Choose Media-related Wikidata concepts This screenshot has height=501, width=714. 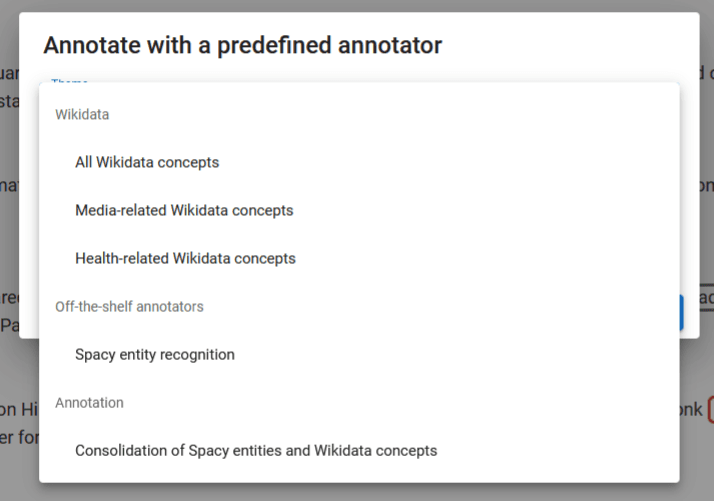click(184, 210)
